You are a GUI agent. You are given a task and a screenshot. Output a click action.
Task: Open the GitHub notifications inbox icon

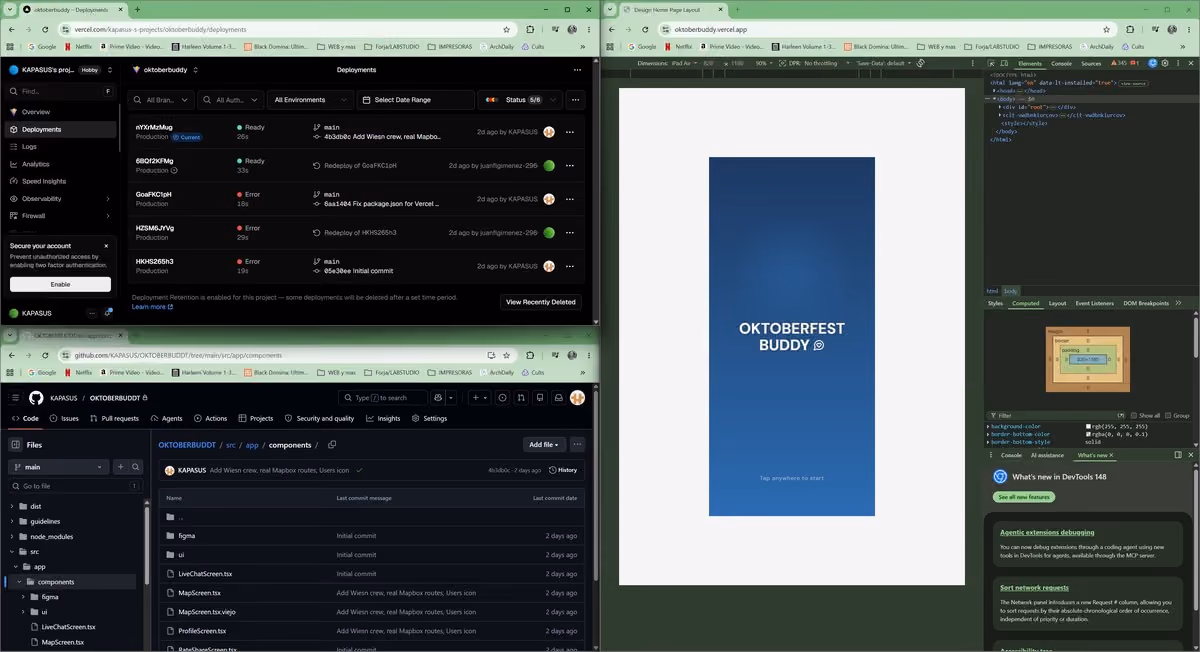(559, 397)
